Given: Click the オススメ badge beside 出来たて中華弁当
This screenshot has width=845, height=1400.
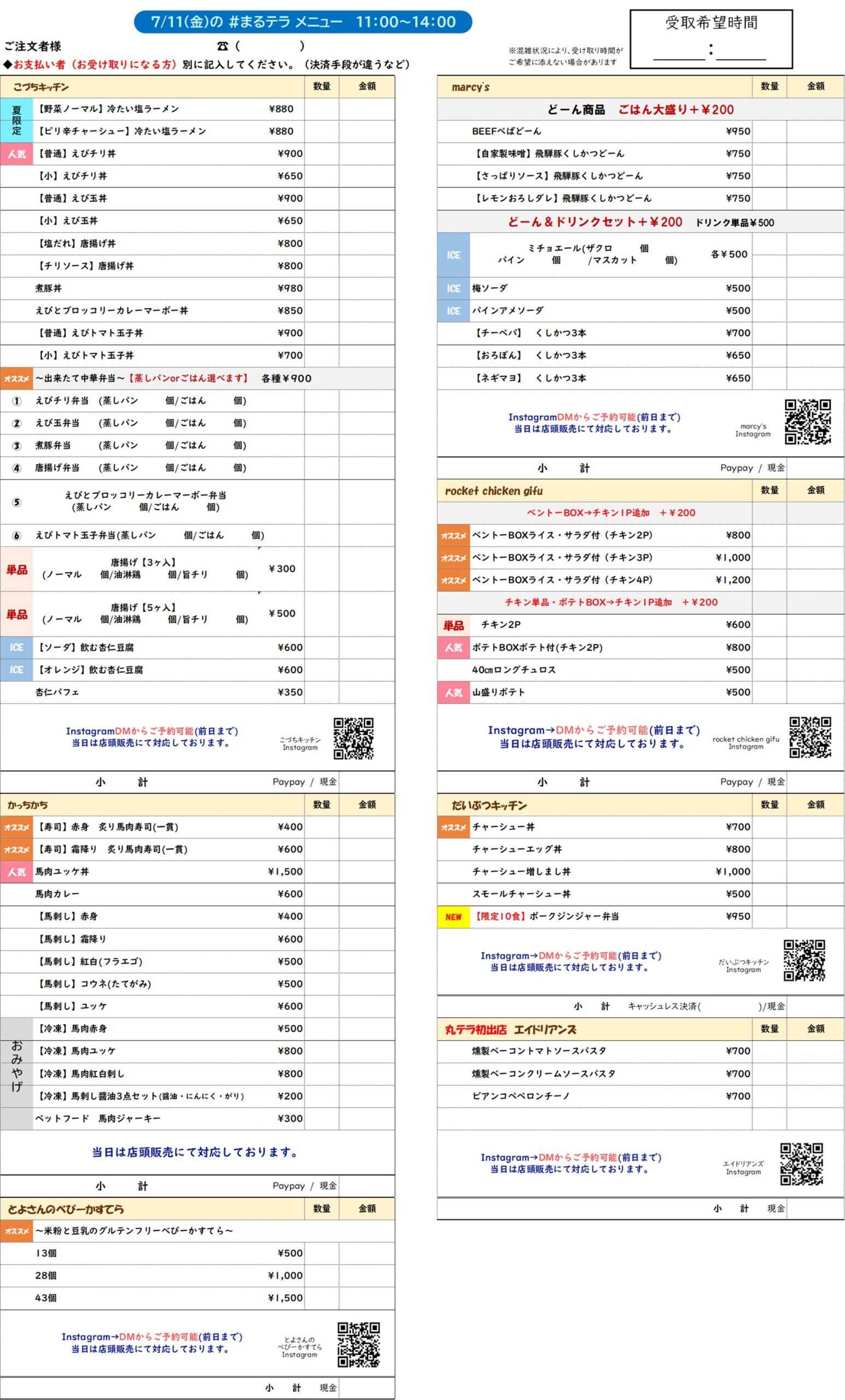Looking at the screenshot, I should click(16, 378).
